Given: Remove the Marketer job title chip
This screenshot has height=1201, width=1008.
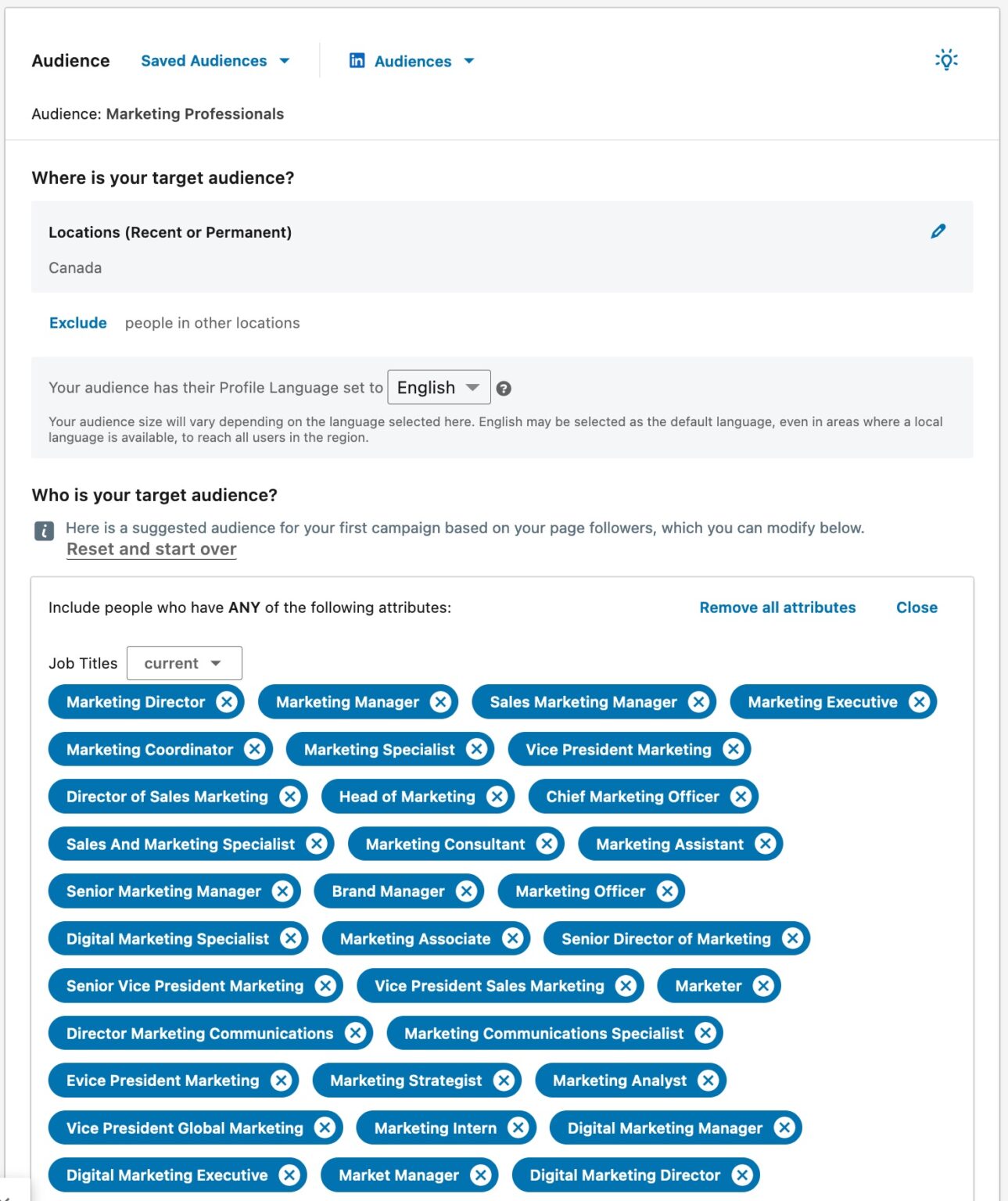Looking at the screenshot, I should (x=764, y=985).
